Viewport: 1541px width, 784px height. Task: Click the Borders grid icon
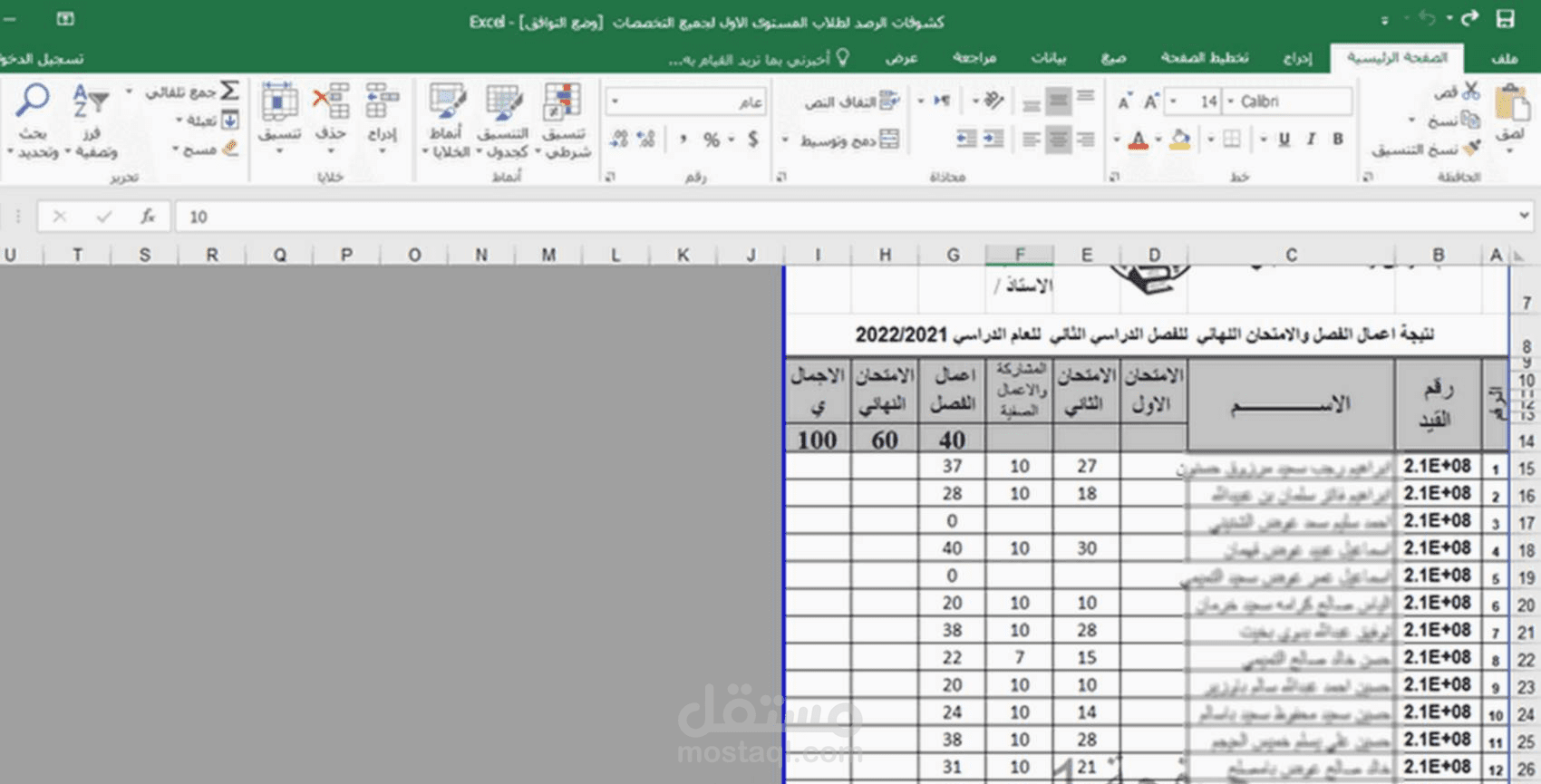[1232, 139]
